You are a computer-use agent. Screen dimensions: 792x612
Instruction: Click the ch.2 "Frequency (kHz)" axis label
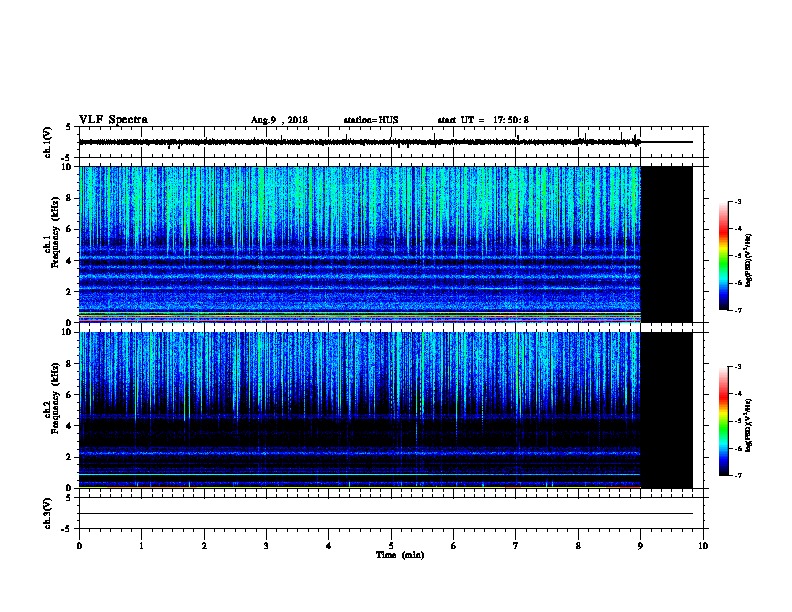point(55,398)
